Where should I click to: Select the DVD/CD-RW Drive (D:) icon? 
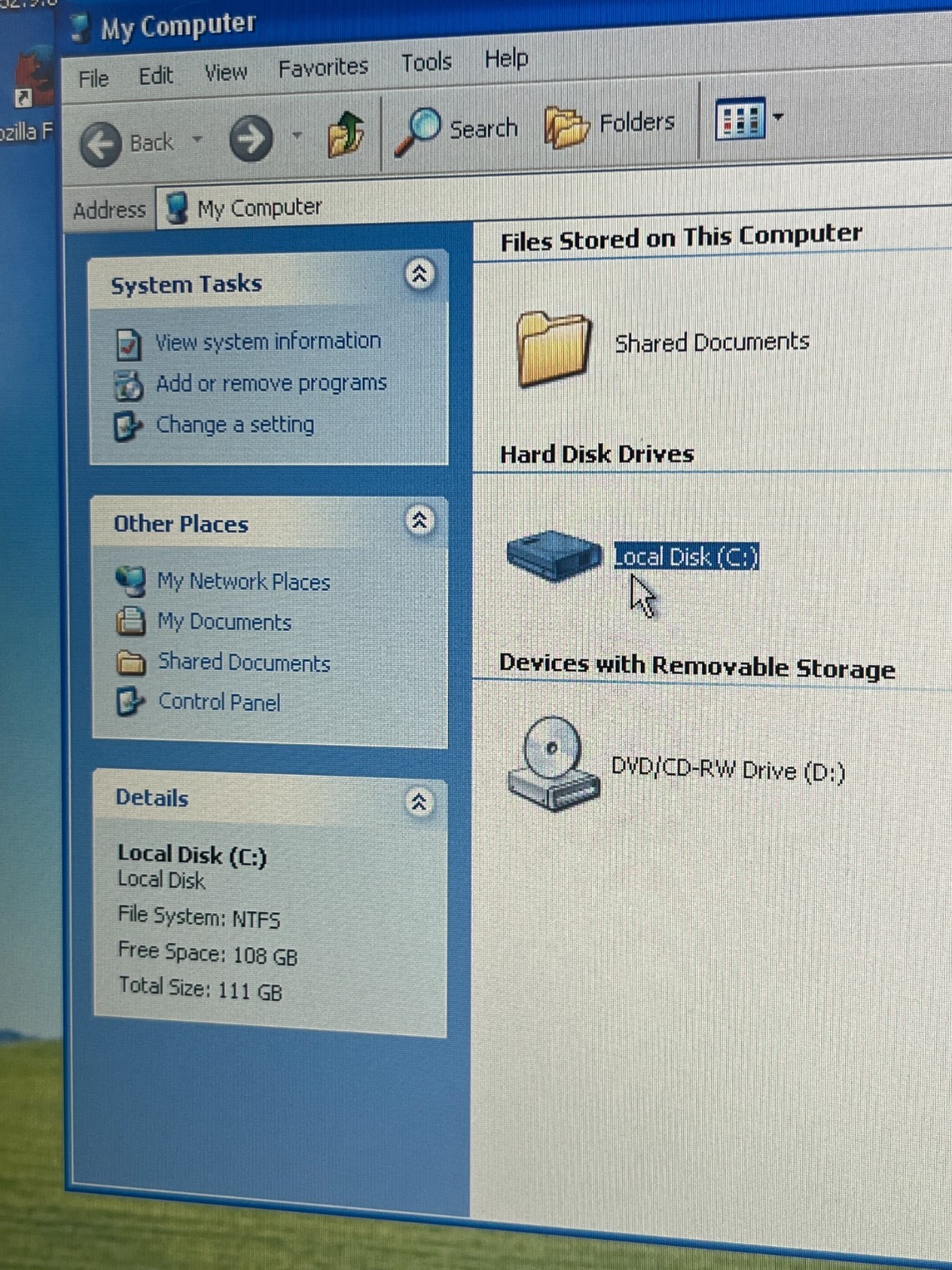tap(552, 763)
